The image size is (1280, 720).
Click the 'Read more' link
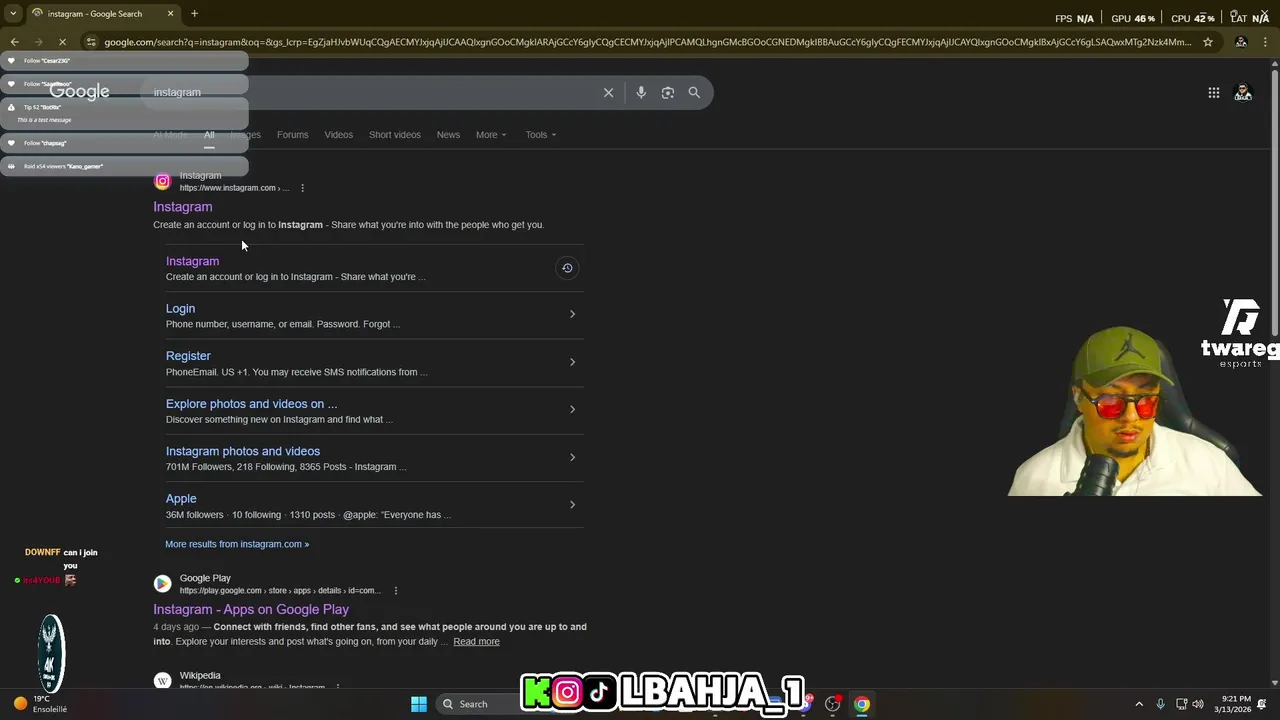[476, 642]
